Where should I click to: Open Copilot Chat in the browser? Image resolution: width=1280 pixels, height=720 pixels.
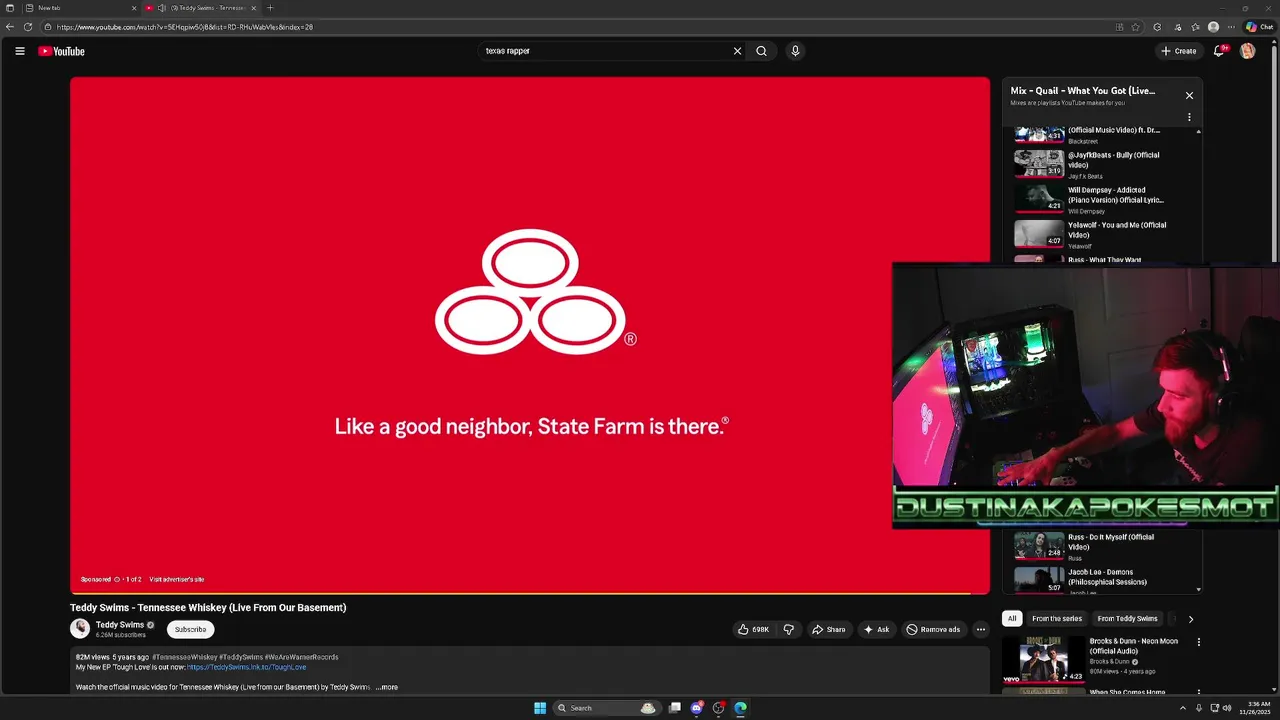1259,27
